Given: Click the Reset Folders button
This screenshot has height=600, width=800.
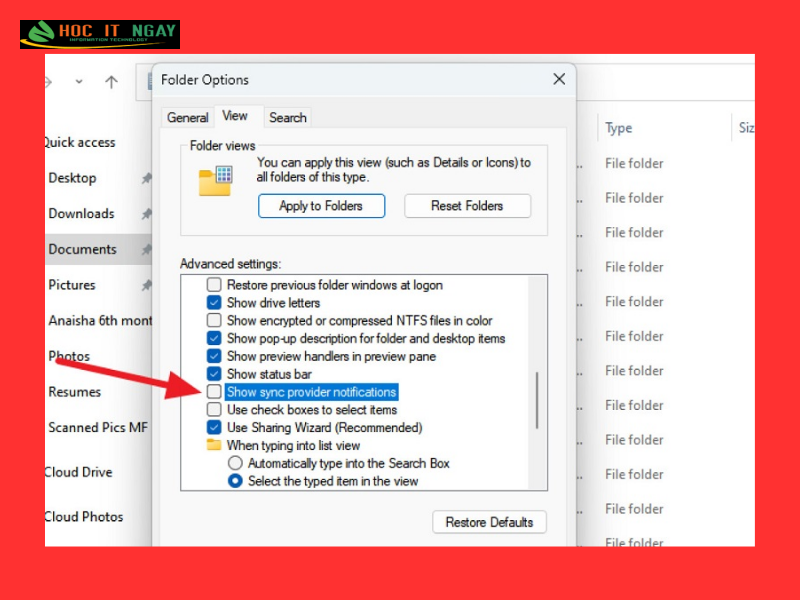Looking at the screenshot, I should click(x=467, y=206).
